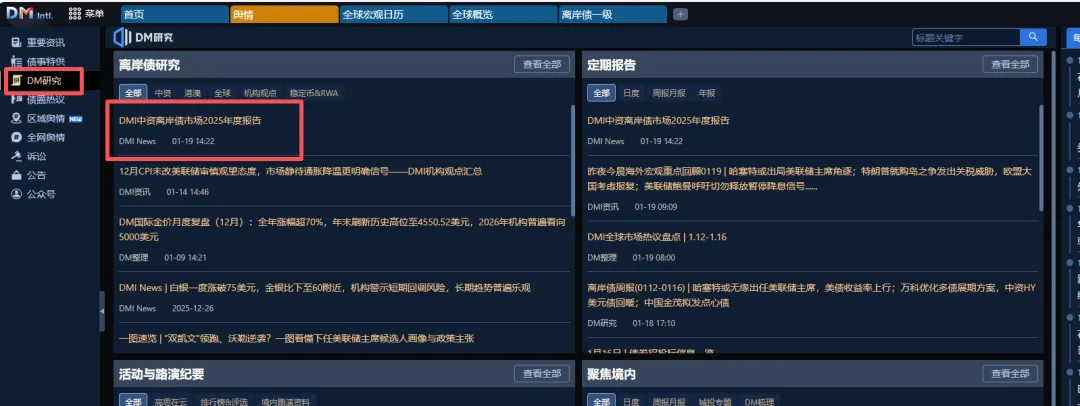Switch to the 全球宏观日历 tab
This screenshot has height=406, width=1080.
tap(394, 14)
